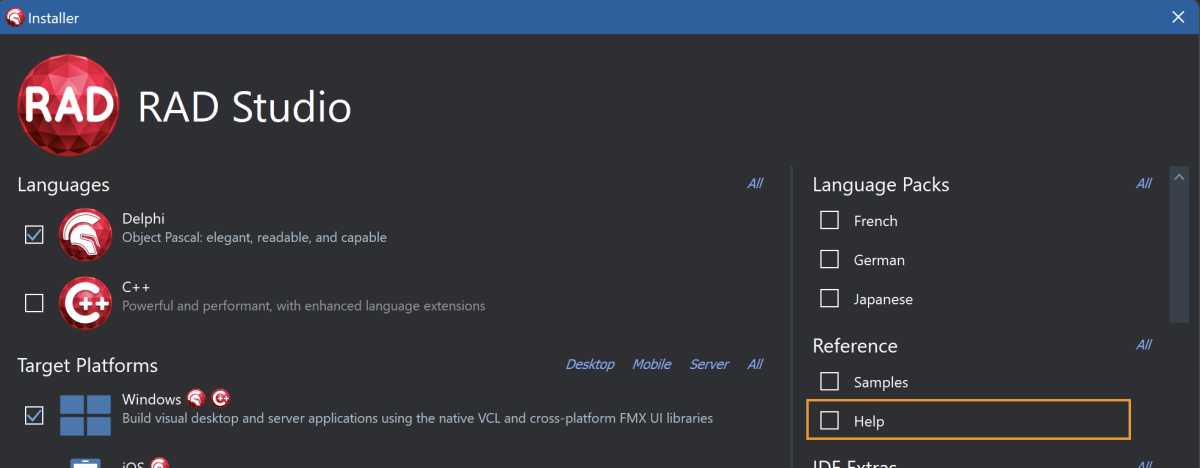1200x468 pixels.
Task: Click the small Delphi badge beside Windows
Action: point(196,398)
